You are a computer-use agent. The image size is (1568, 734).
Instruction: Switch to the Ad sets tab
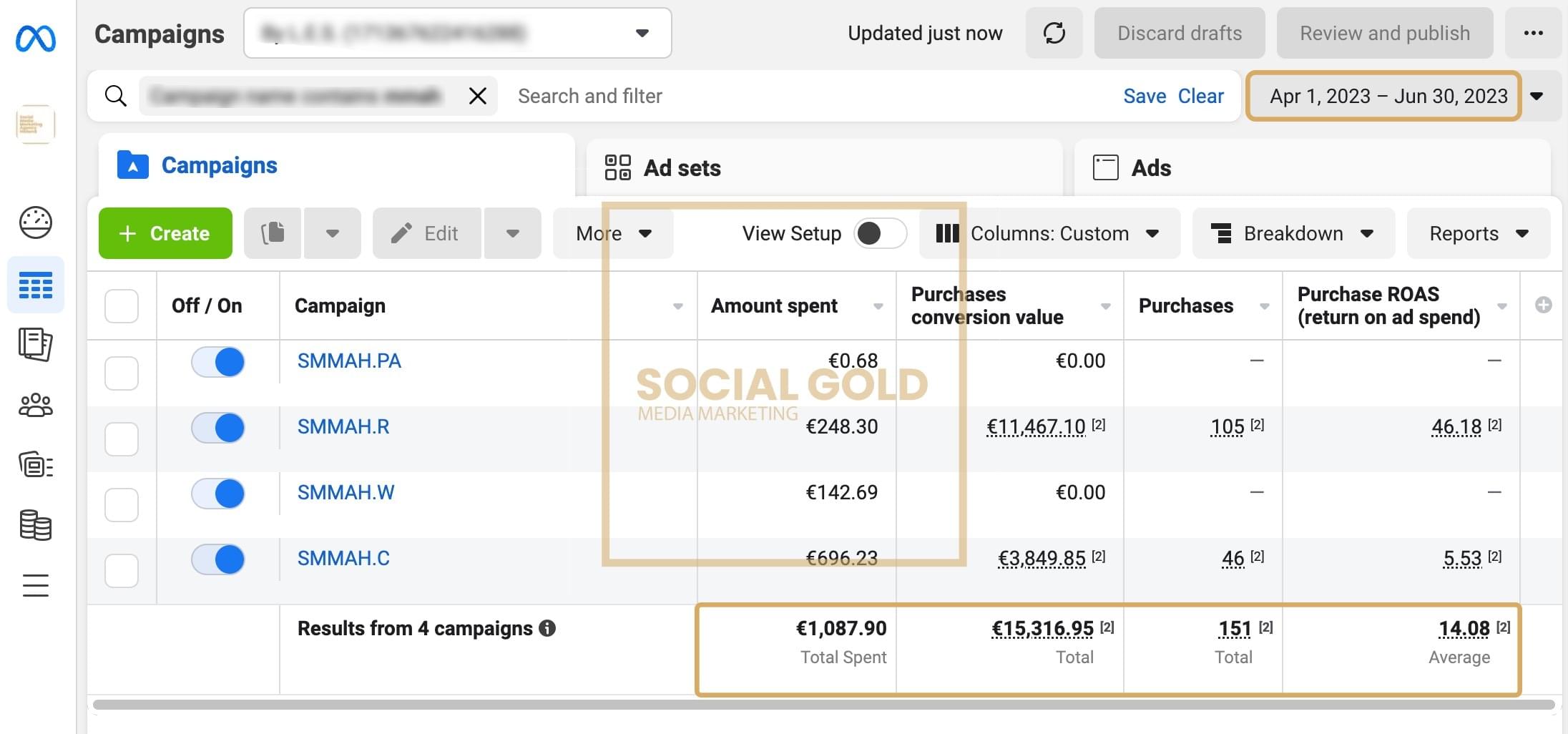[824, 167]
